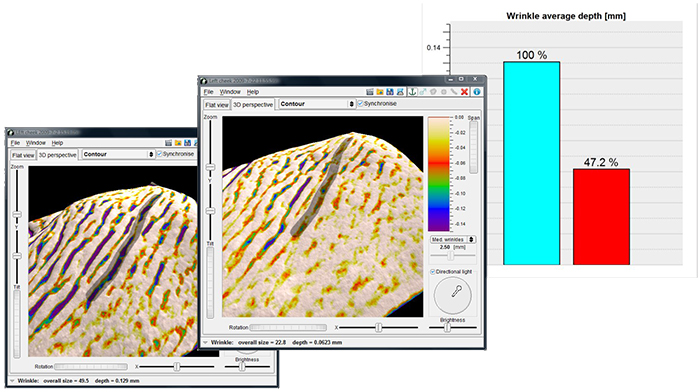The image size is (700, 392).
Task: Open the Help menu in back window
Action: coord(57,143)
